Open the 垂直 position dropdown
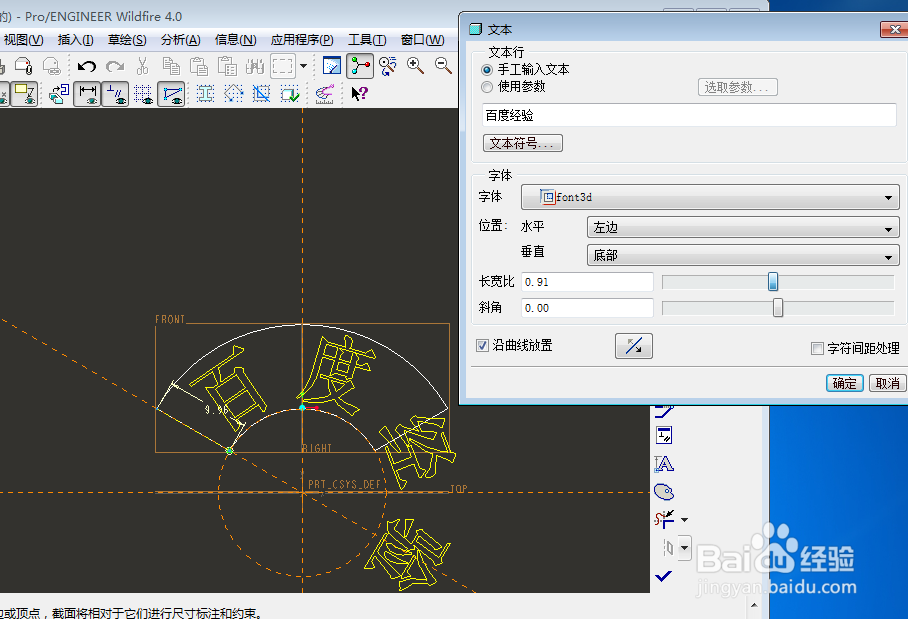This screenshot has height=619, width=908. 743,255
